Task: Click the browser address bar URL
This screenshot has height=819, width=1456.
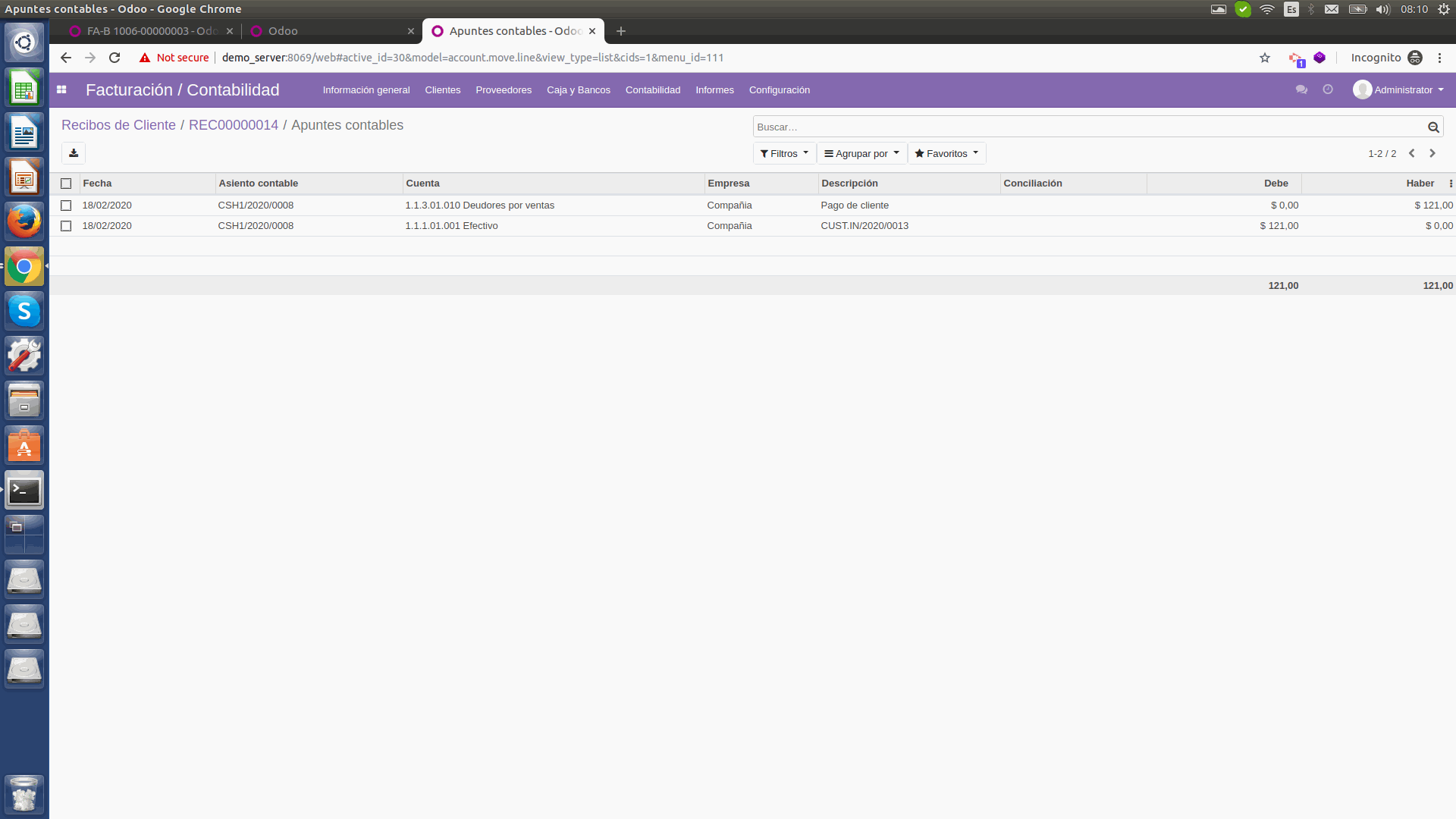Action: (x=472, y=58)
